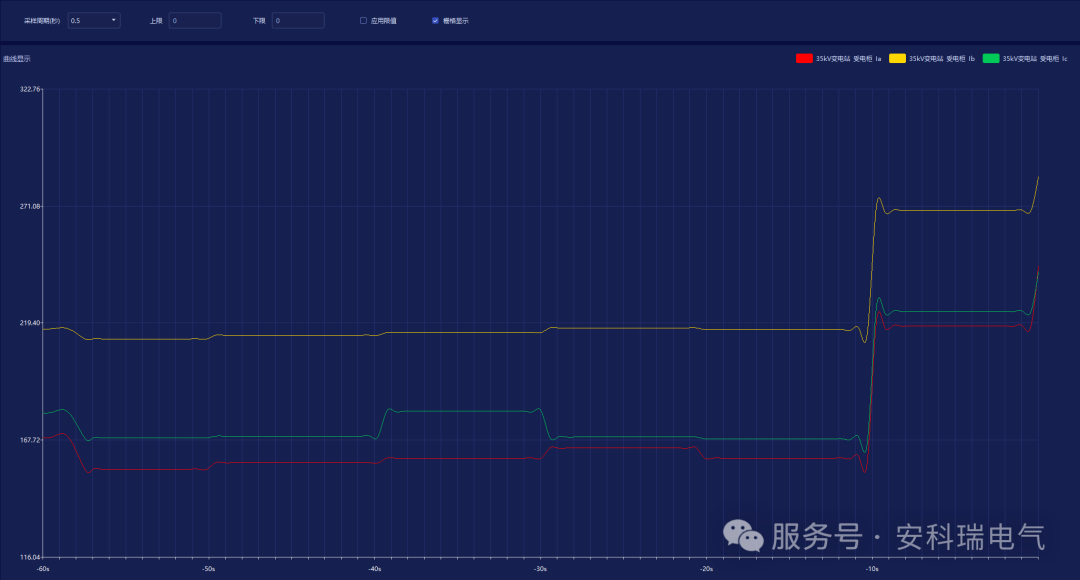Click the 35kV变电站 Ia legend label
1080x580 pixels.
pos(849,59)
